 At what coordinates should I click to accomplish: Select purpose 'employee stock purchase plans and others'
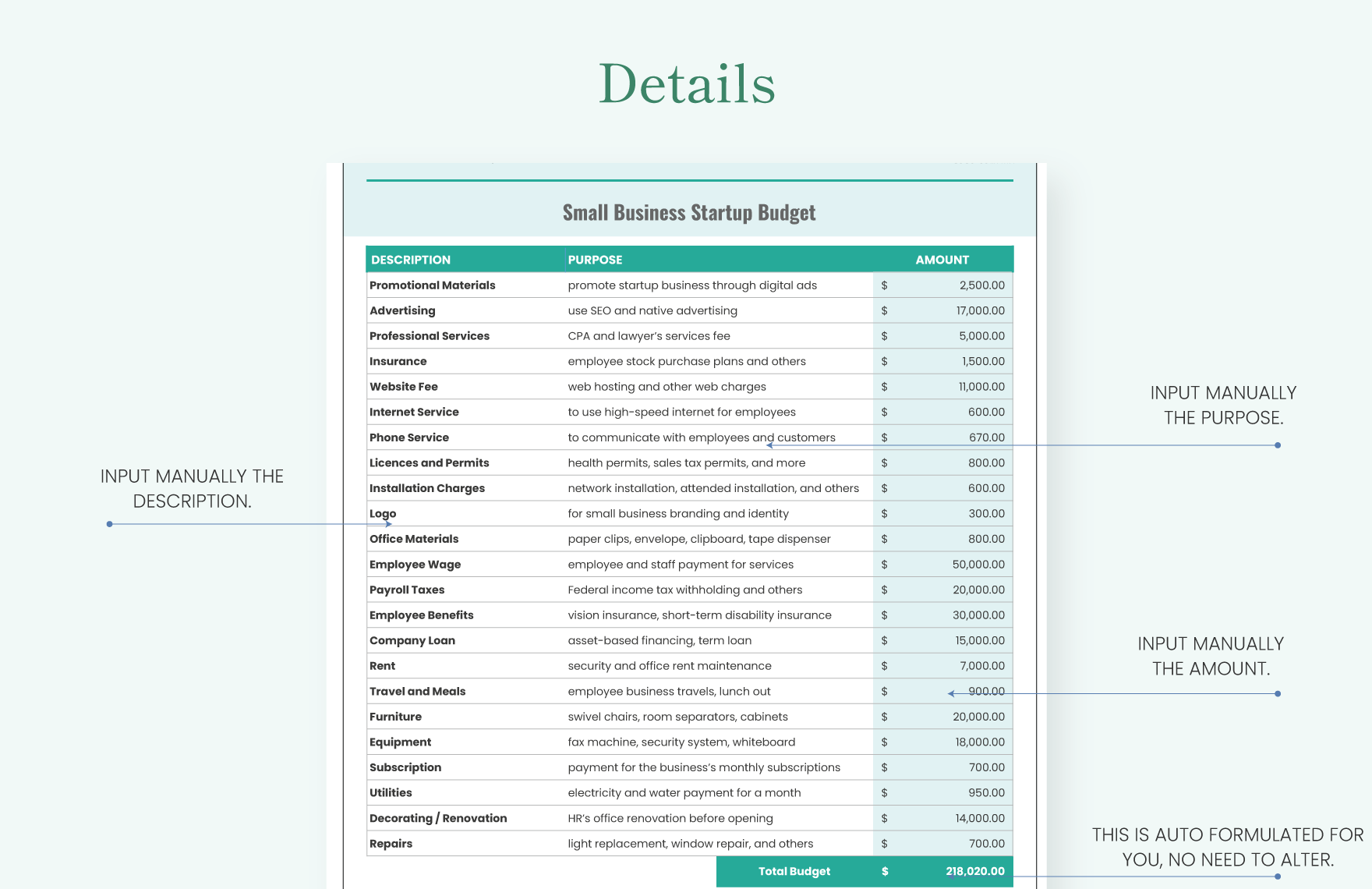coord(687,361)
